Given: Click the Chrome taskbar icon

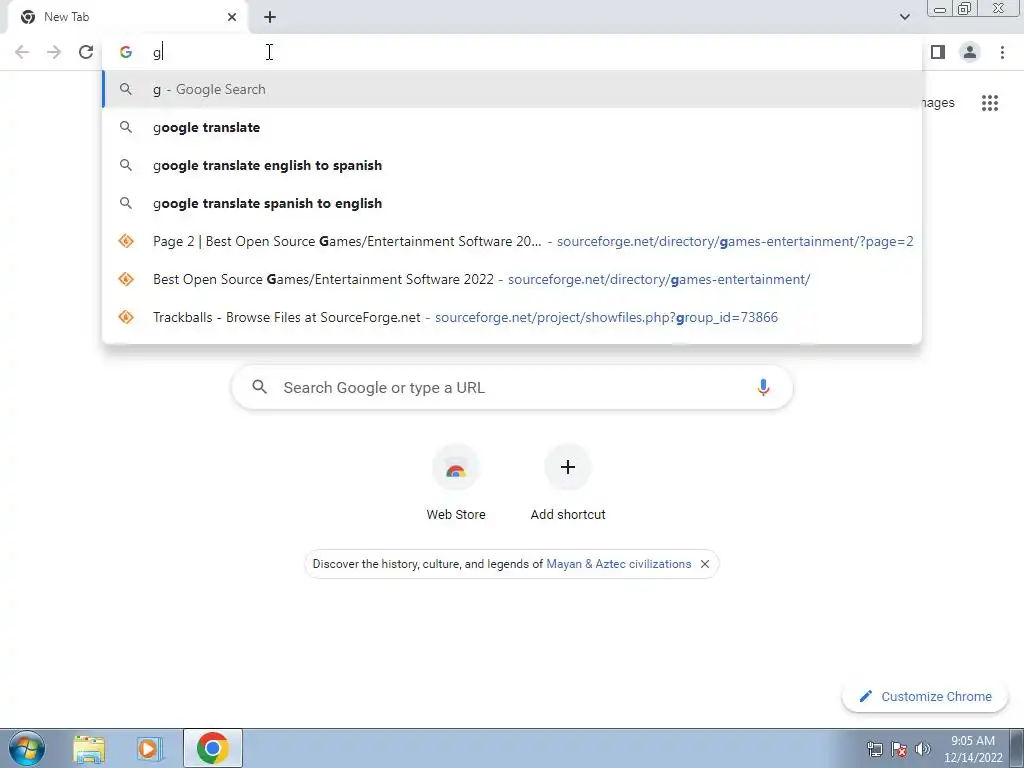Looking at the screenshot, I should tap(212, 748).
